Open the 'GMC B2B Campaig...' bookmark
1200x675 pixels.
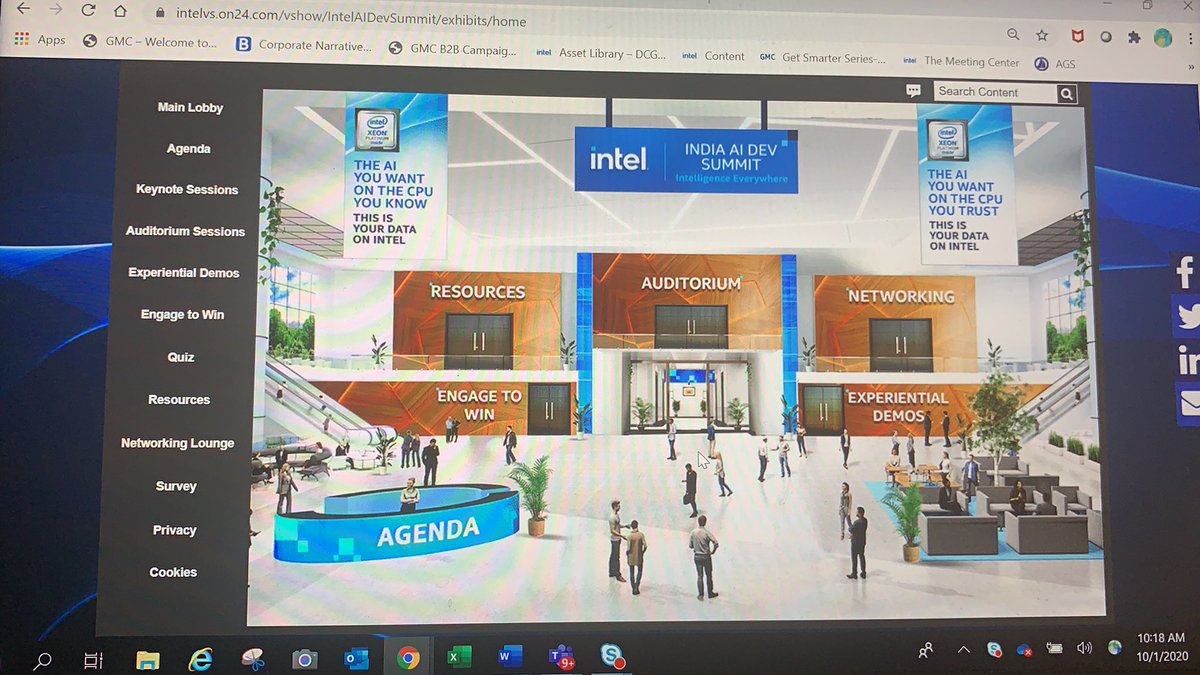coord(453,48)
